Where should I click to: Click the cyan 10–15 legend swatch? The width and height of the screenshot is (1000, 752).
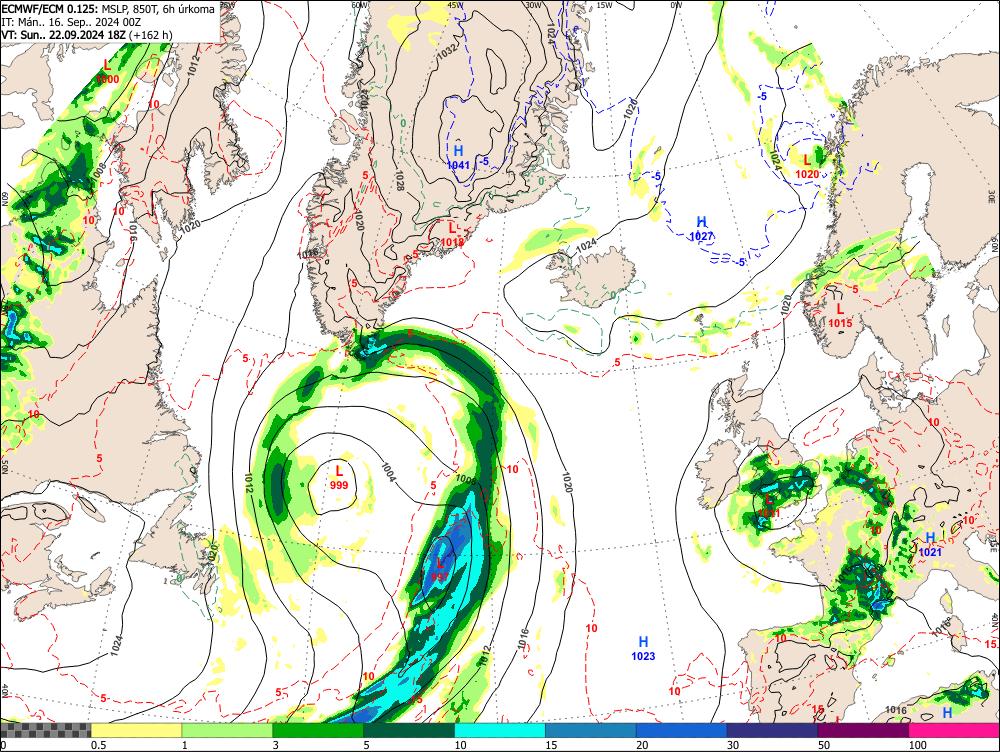500,730
